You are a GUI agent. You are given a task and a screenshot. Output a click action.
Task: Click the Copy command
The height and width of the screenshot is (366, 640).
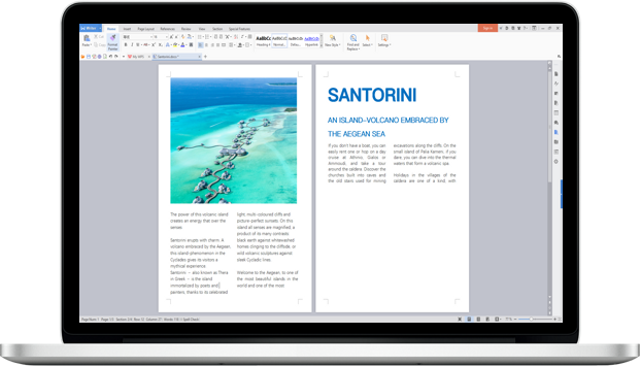pos(100,45)
